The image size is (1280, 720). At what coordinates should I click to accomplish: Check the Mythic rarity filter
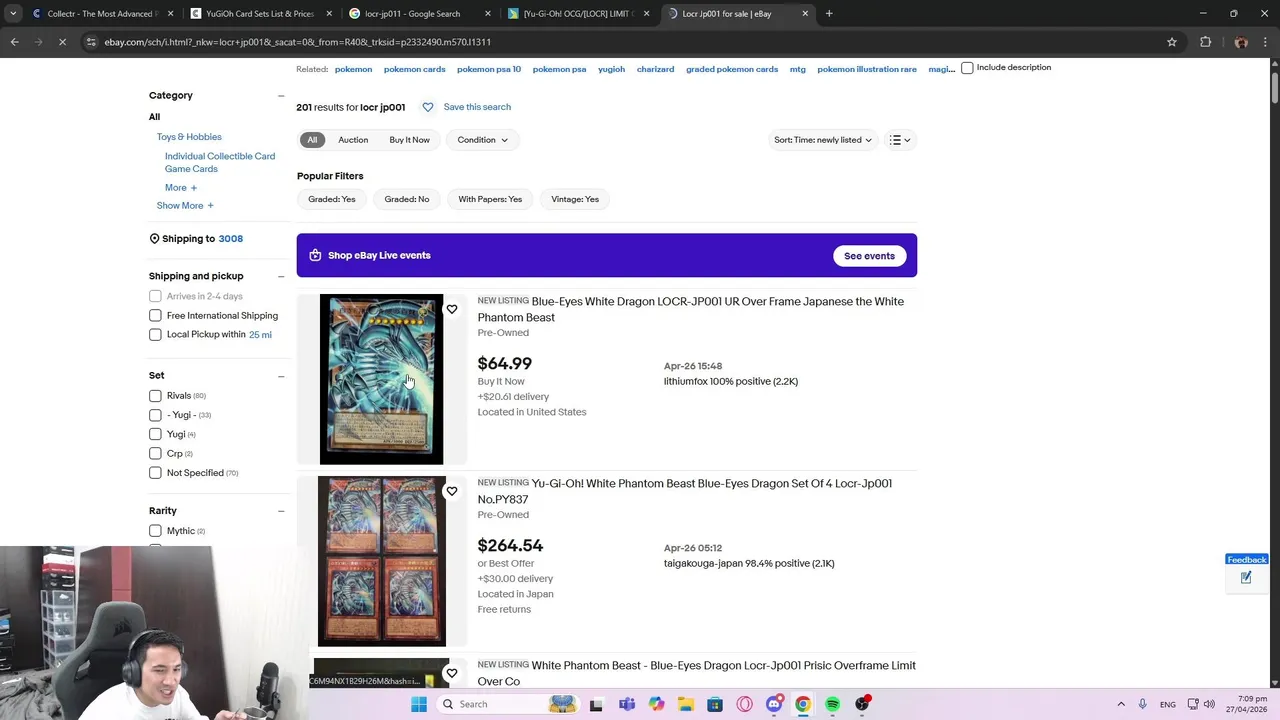pyautogui.click(x=155, y=531)
